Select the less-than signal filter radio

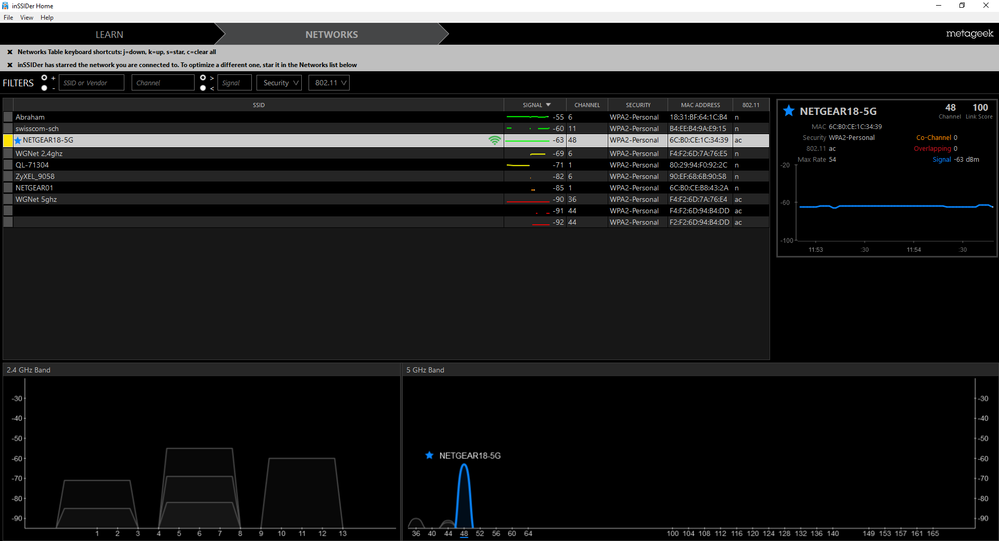[x=203, y=88]
